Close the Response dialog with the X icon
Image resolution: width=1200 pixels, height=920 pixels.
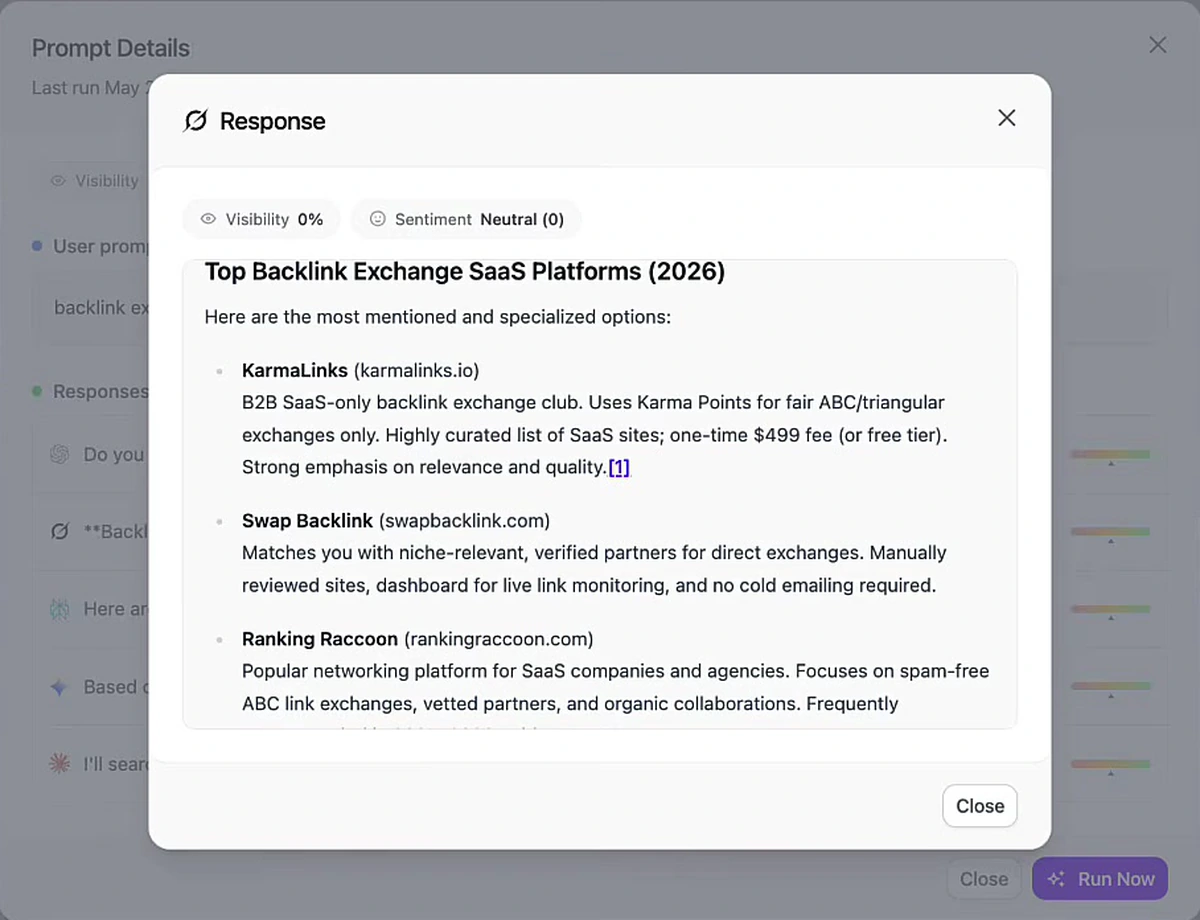[x=1007, y=118]
